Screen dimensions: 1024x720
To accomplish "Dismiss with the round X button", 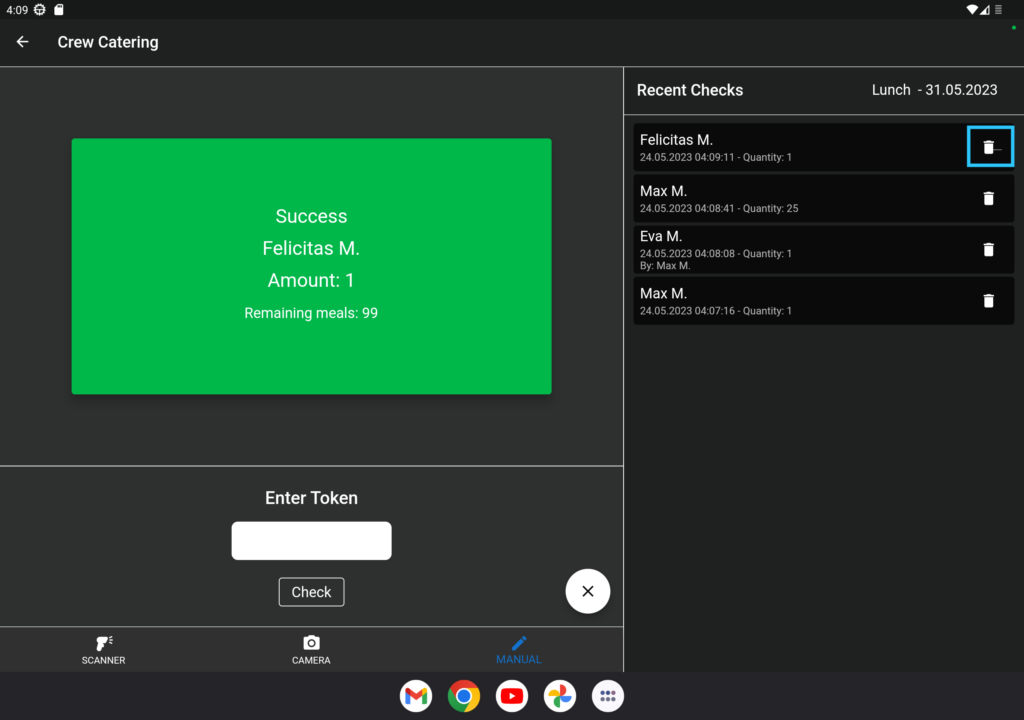I will pyautogui.click(x=587, y=591).
